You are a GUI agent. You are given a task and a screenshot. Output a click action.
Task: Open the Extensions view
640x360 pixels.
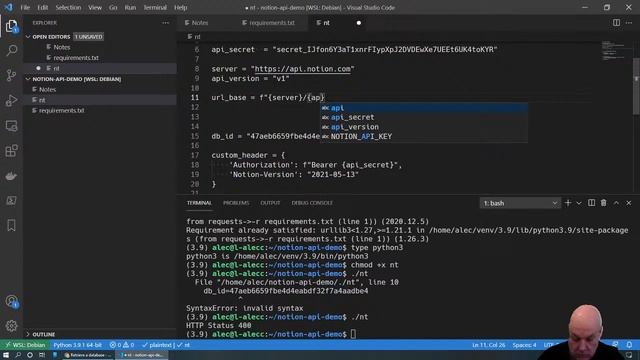(x=11, y=151)
